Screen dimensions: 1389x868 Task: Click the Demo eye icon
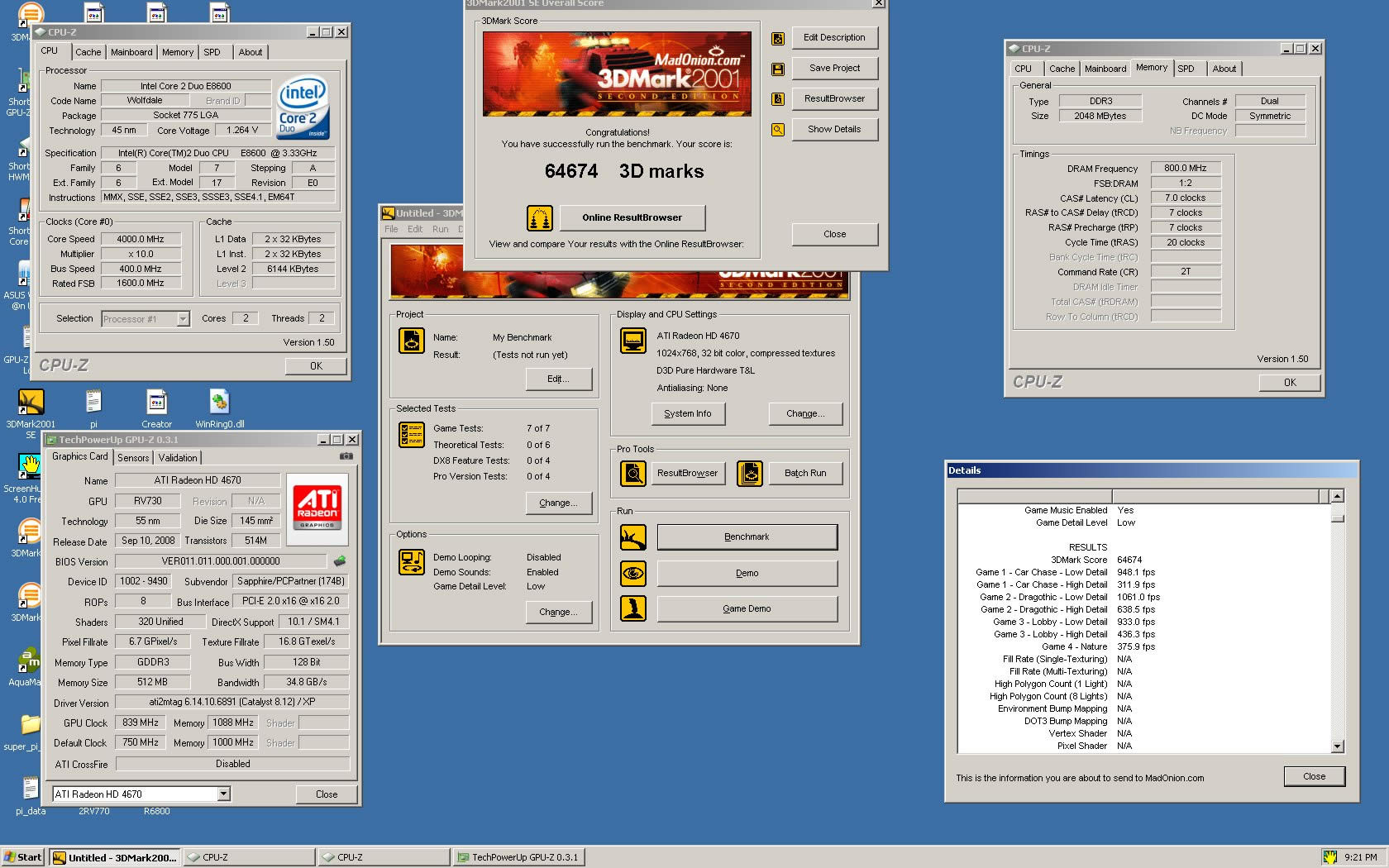click(633, 573)
